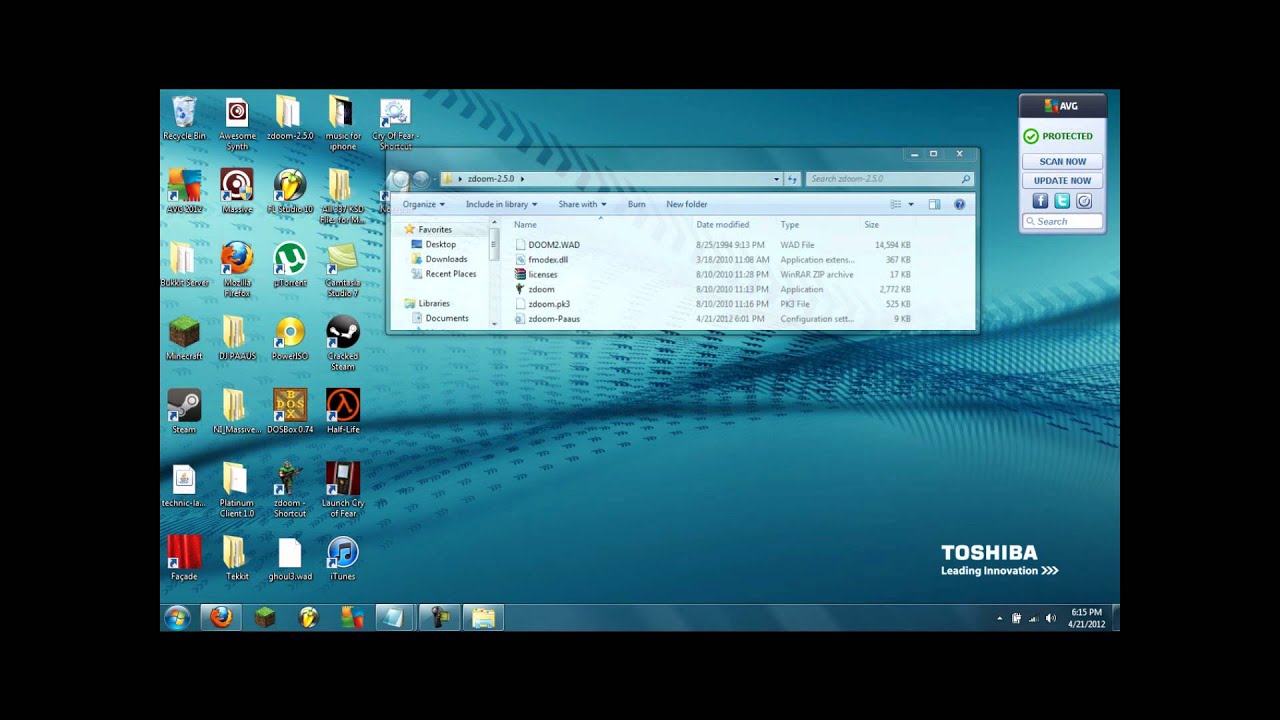
Task: Select the DJ PAAUS folder
Action: click(237, 339)
